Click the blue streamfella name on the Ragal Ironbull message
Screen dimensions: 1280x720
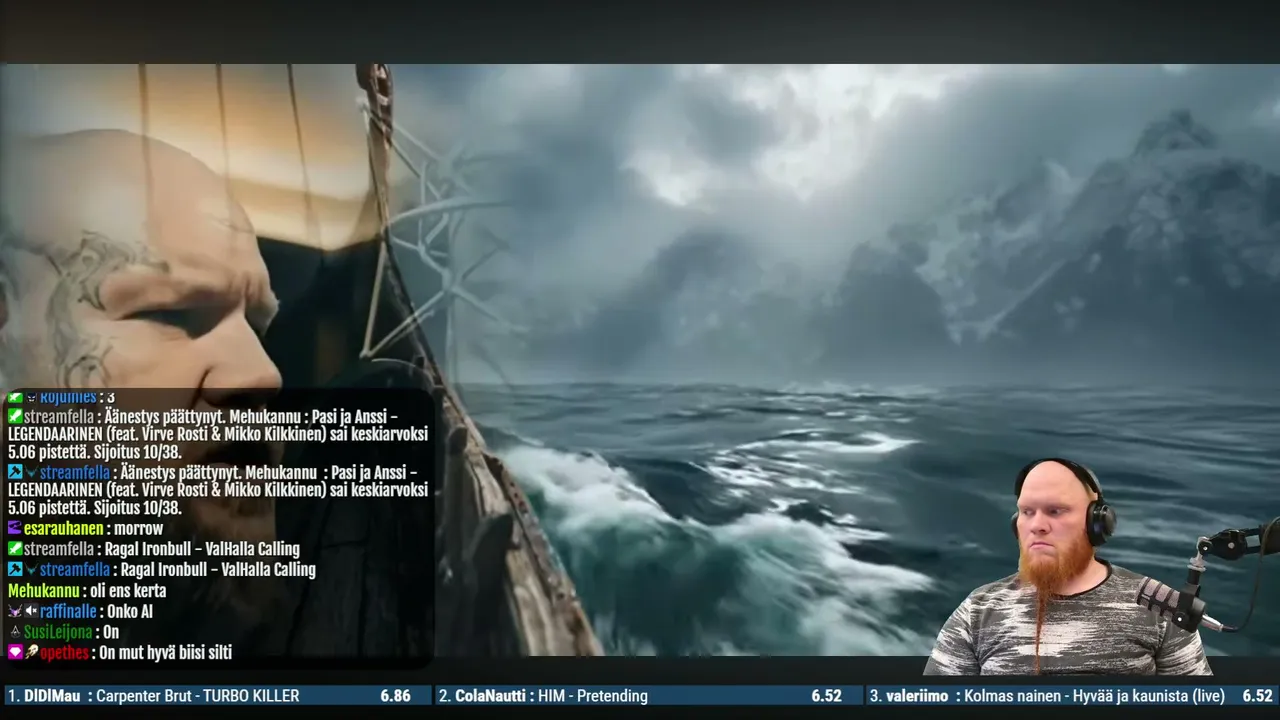pos(76,569)
